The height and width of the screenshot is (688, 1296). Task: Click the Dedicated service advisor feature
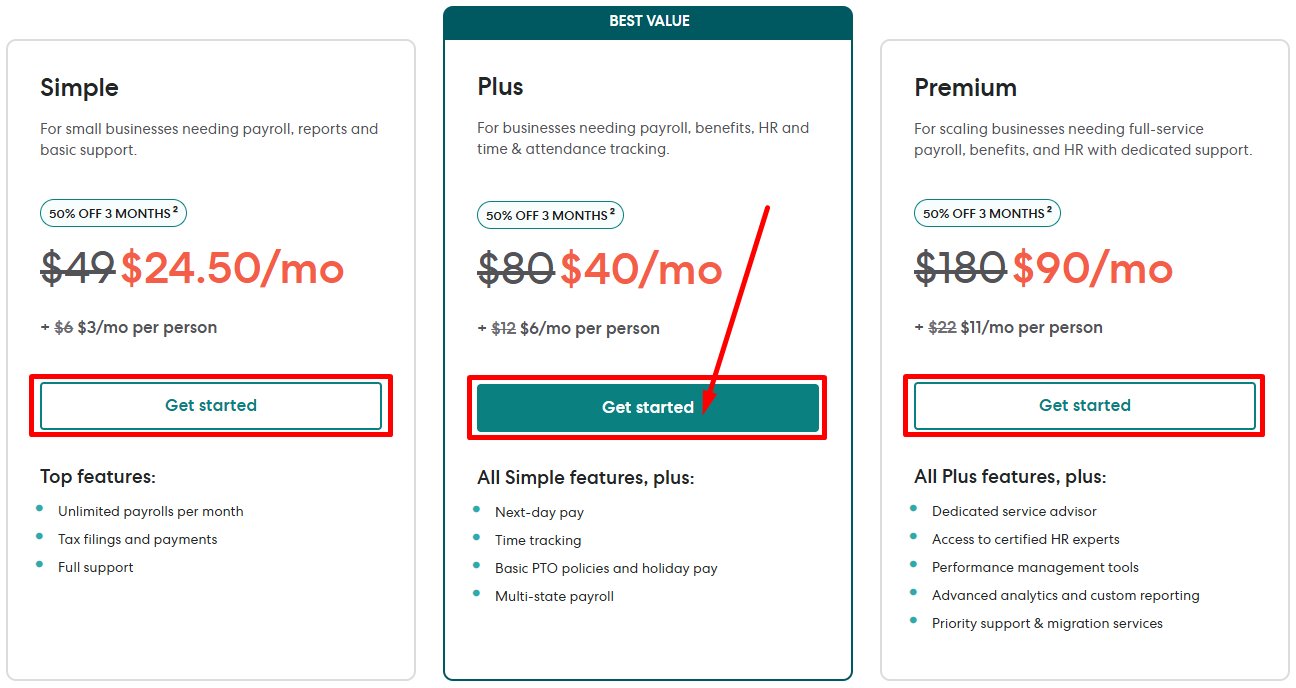pyautogui.click(x=1014, y=512)
